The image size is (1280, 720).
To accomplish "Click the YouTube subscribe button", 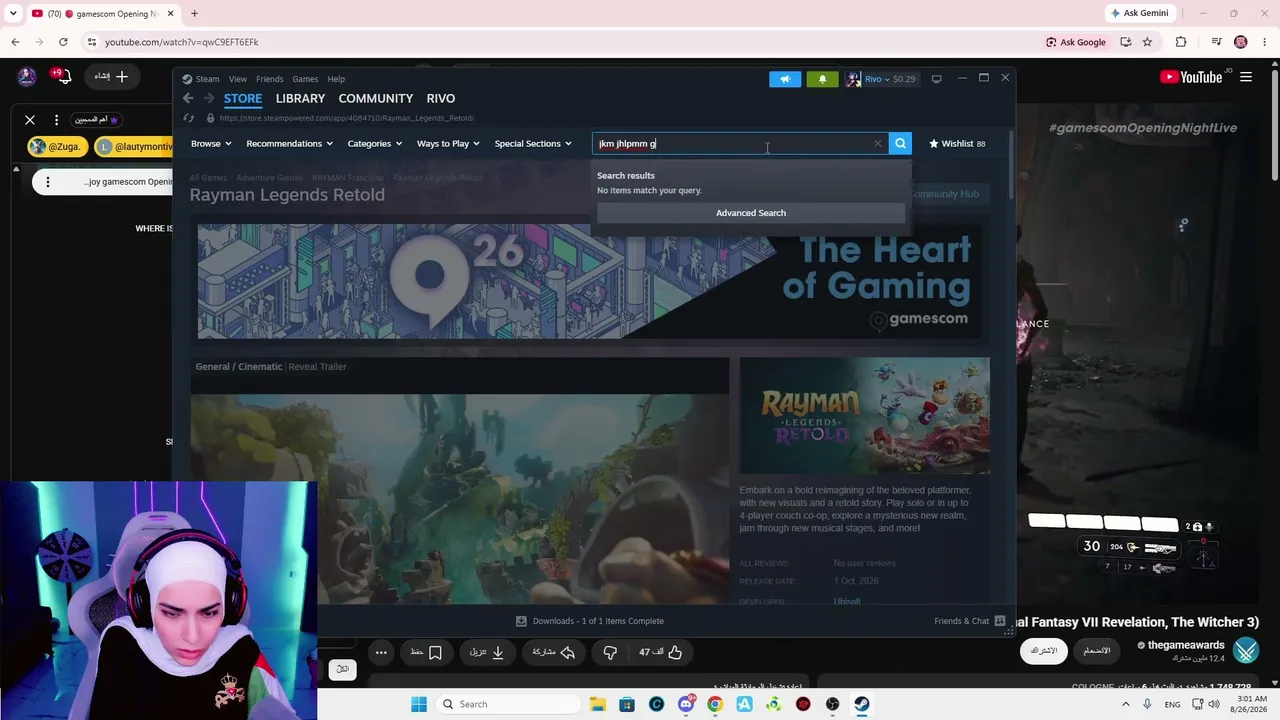I will [x=1043, y=651].
